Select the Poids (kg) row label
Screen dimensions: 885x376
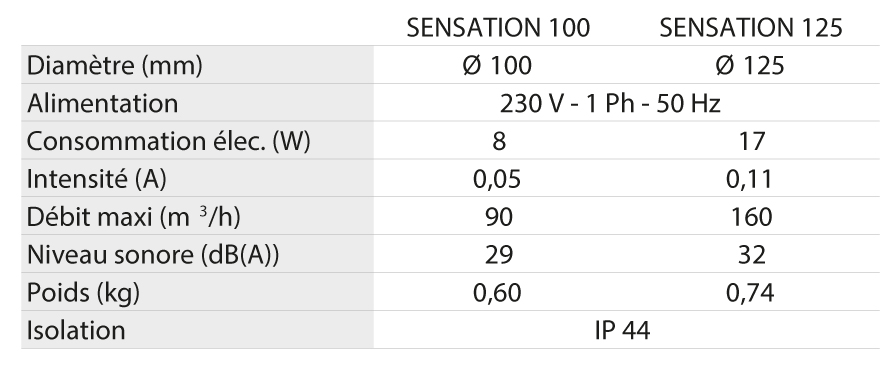tap(83, 293)
